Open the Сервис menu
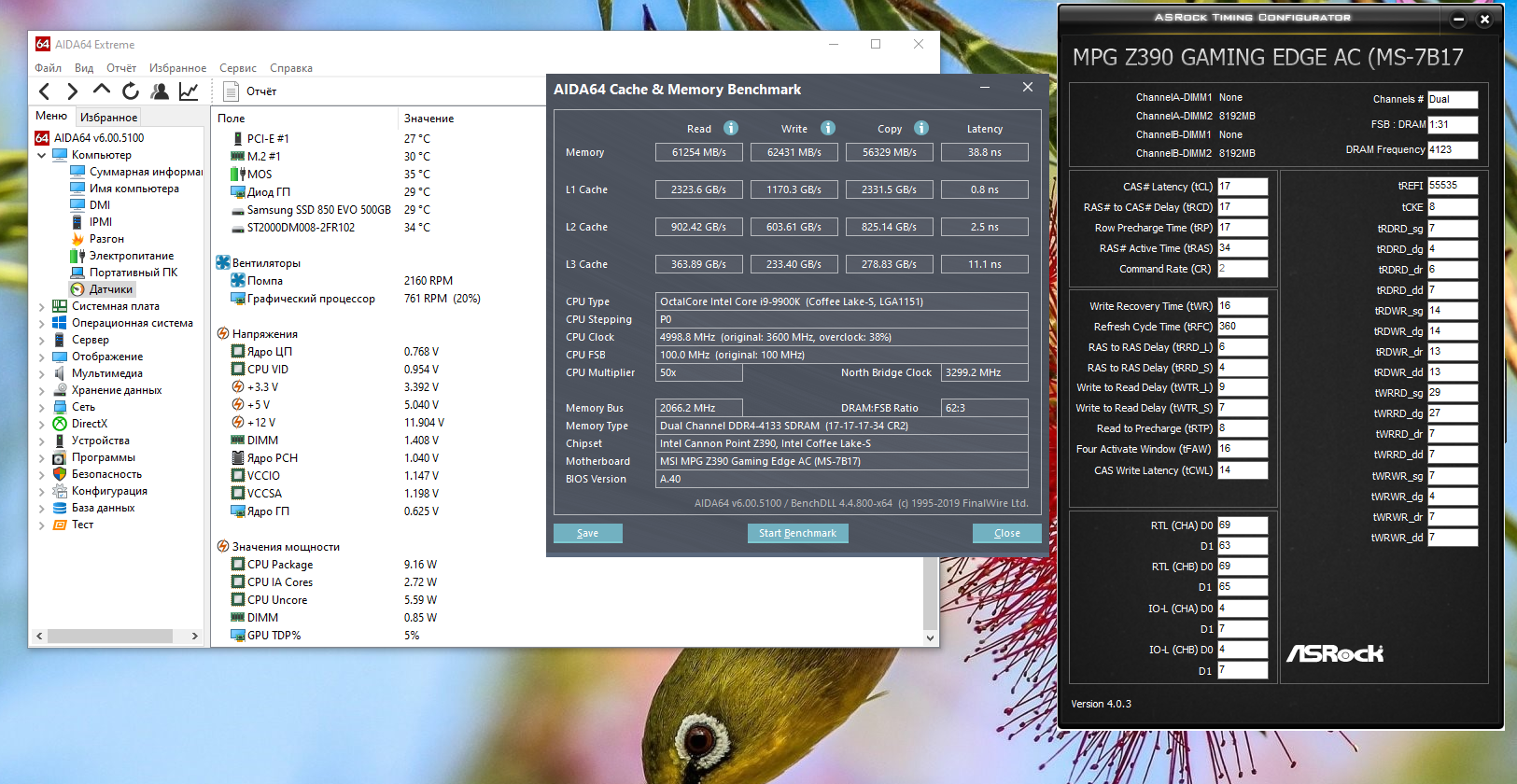This screenshot has width=1517, height=784. 238,68
